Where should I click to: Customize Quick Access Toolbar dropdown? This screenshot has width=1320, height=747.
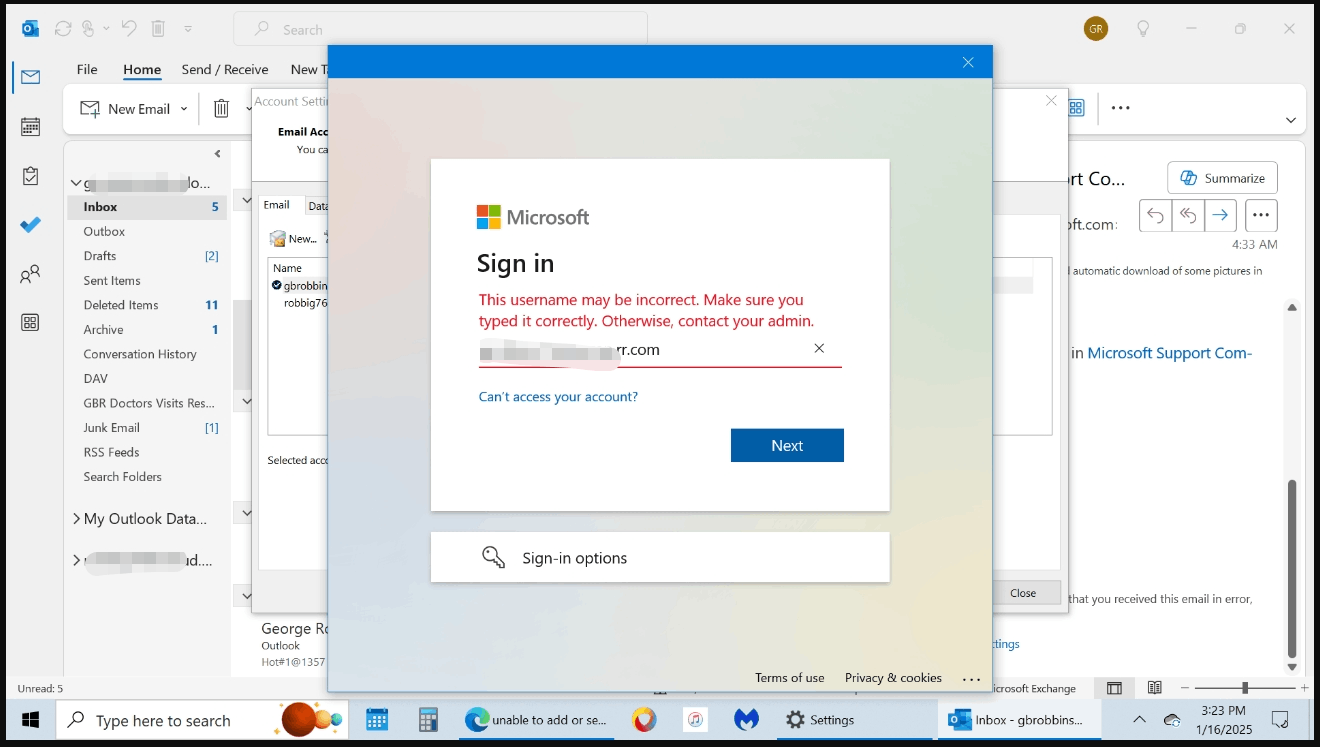click(x=189, y=29)
